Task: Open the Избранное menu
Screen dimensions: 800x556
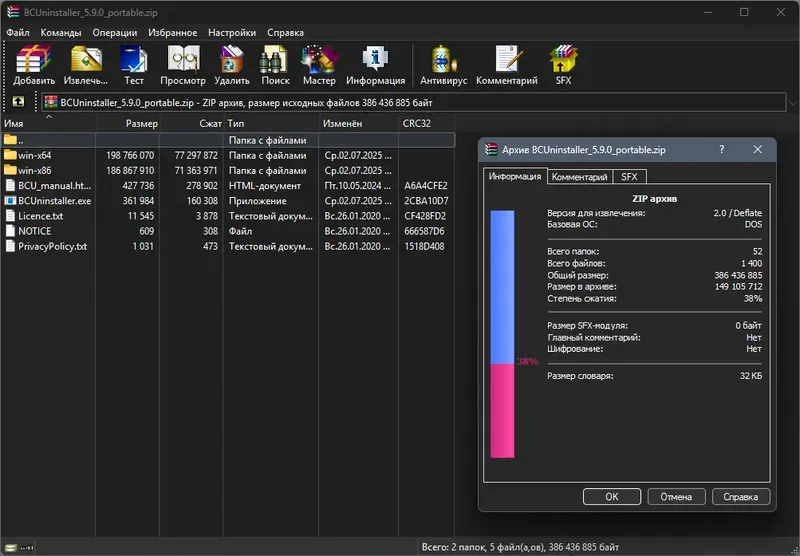Action: click(172, 33)
